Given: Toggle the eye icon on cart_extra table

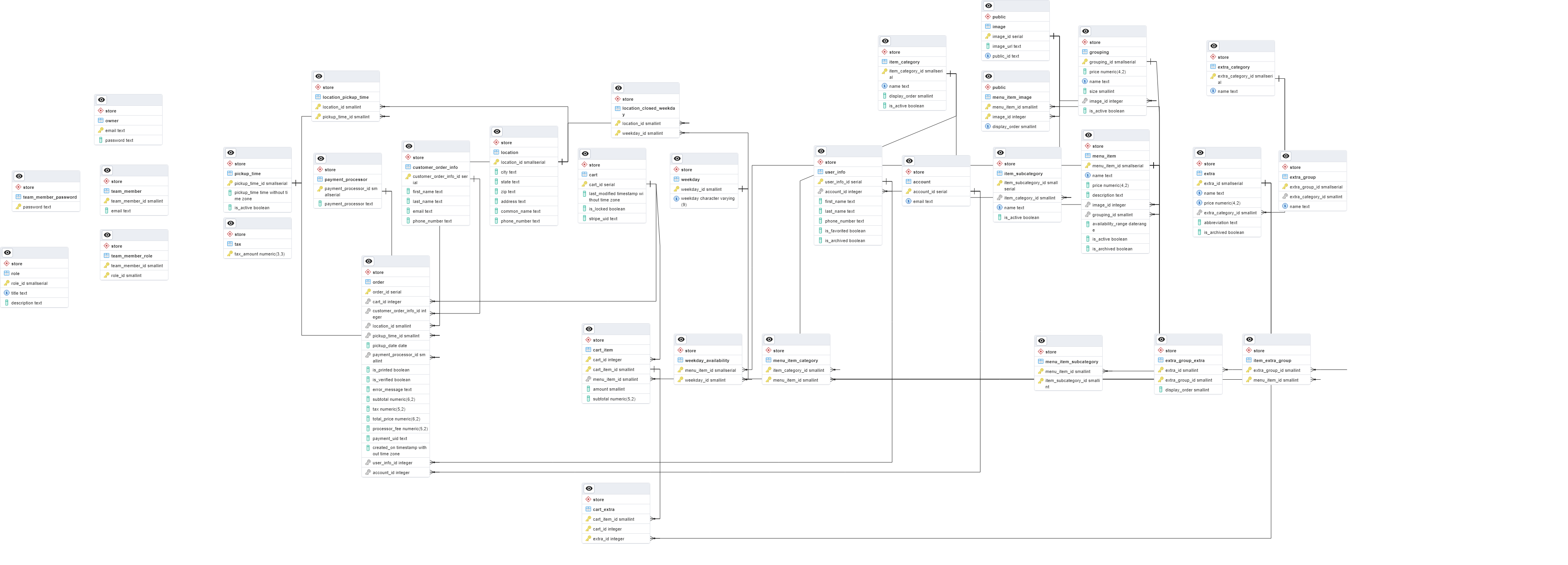Looking at the screenshot, I should 589,488.
